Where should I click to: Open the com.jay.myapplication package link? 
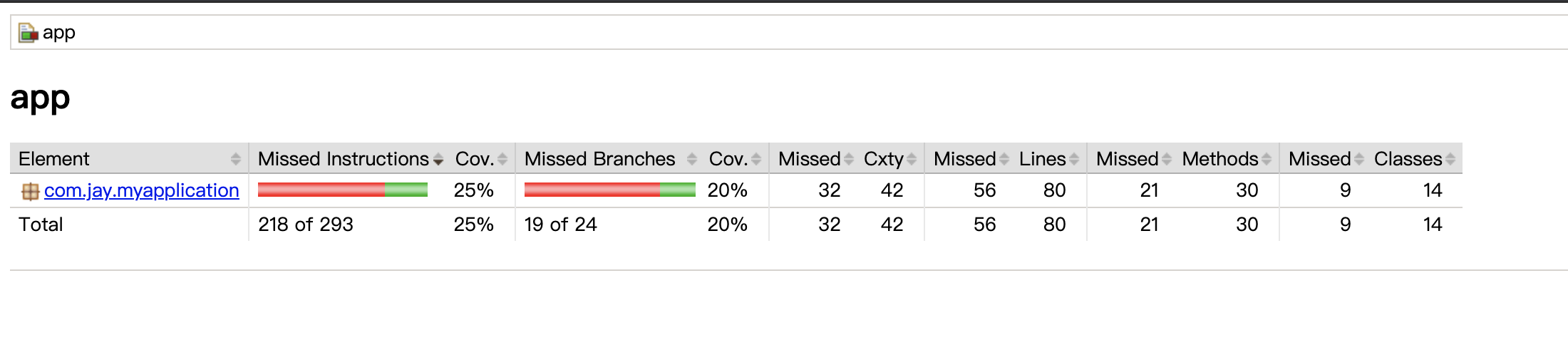pos(141,190)
